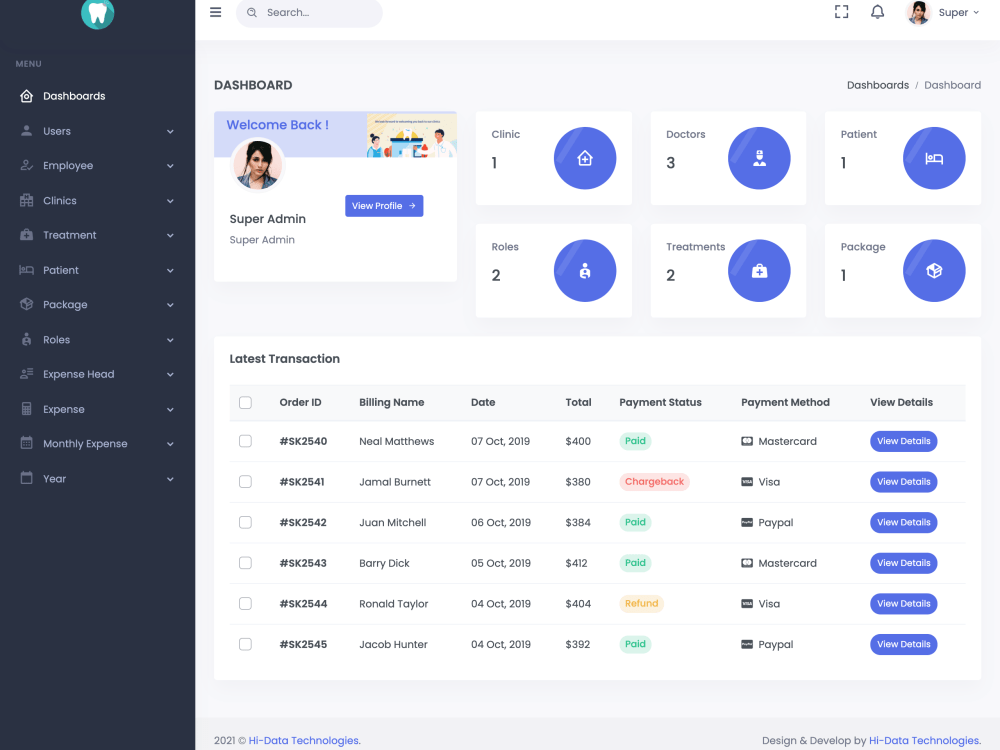Expand the Expense Head chevron
1000x750 pixels.
point(170,374)
